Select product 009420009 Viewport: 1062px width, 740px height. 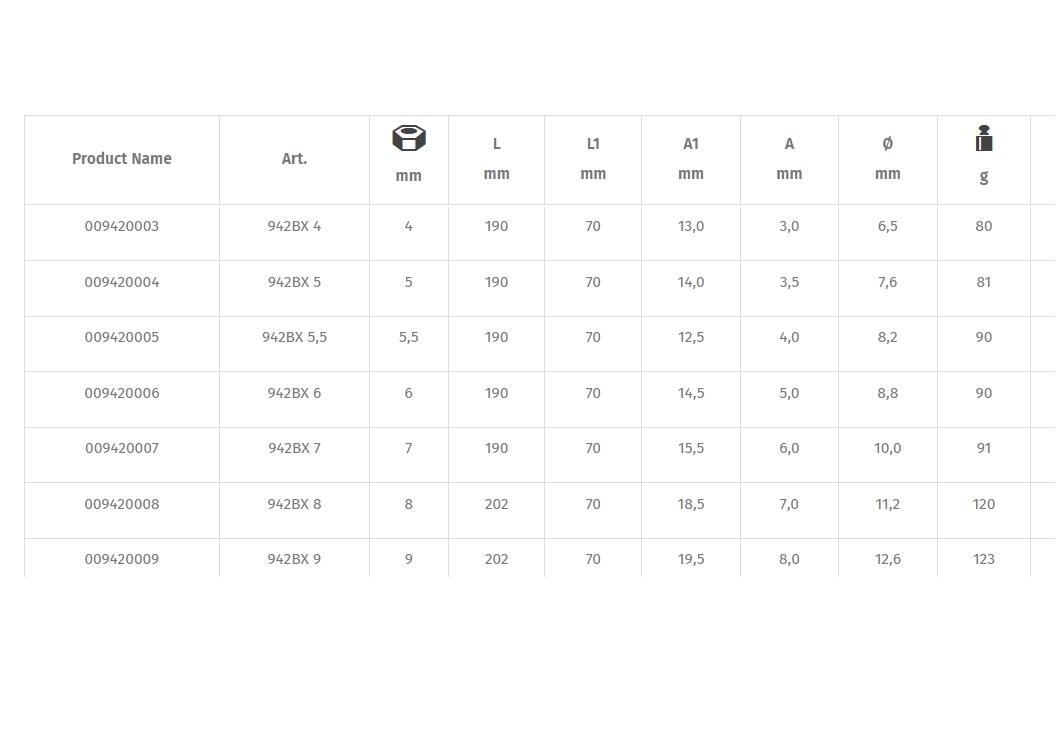click(x=122, y=560)
